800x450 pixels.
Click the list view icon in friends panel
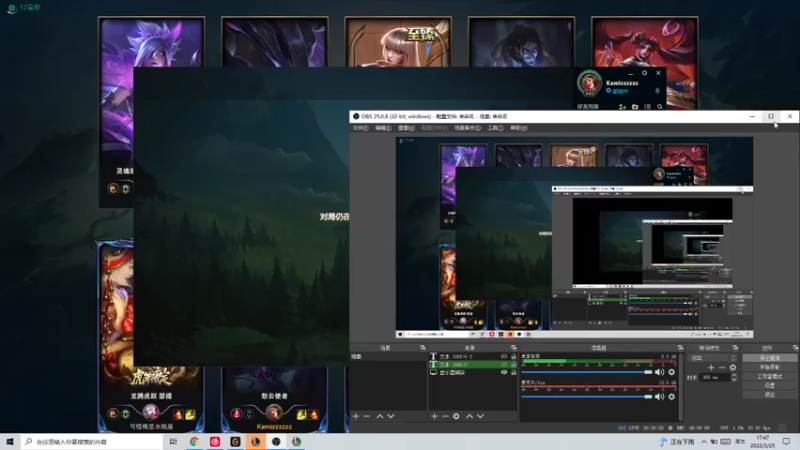point(647,107)
